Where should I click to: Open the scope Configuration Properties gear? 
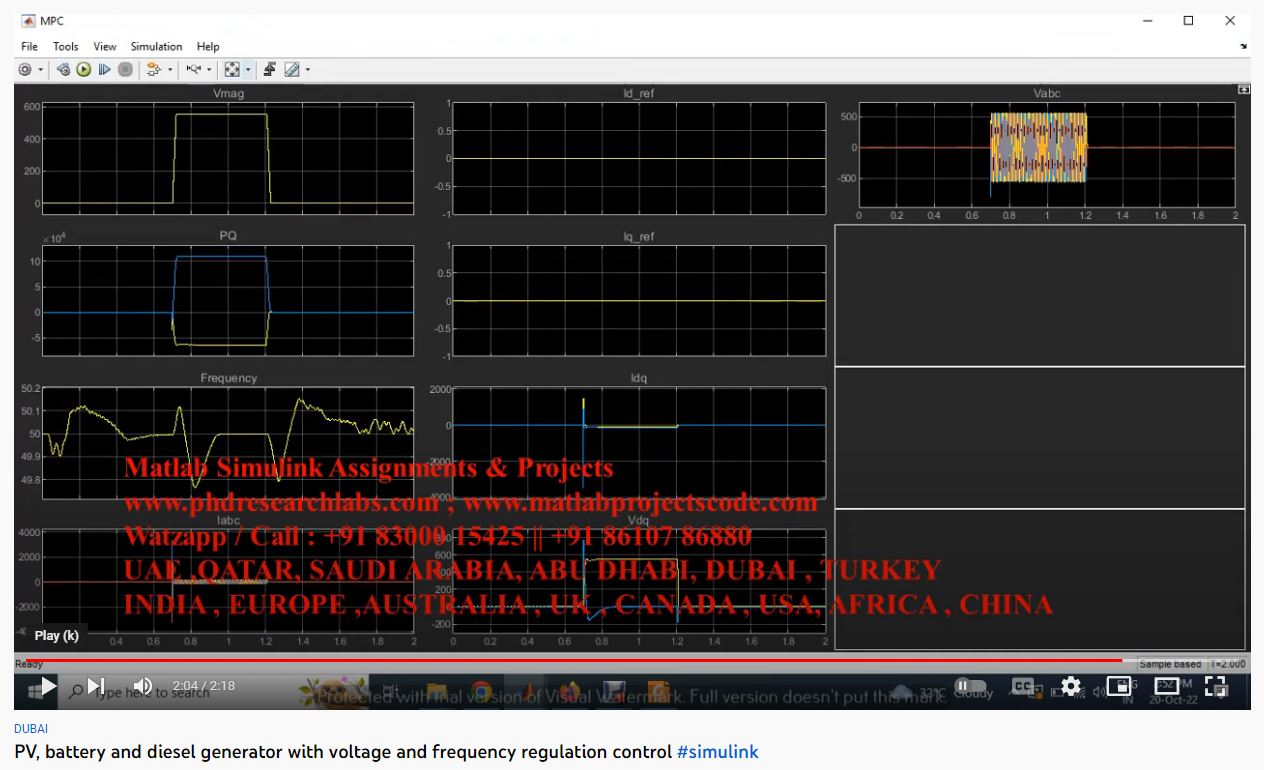(x=25, y=70)
